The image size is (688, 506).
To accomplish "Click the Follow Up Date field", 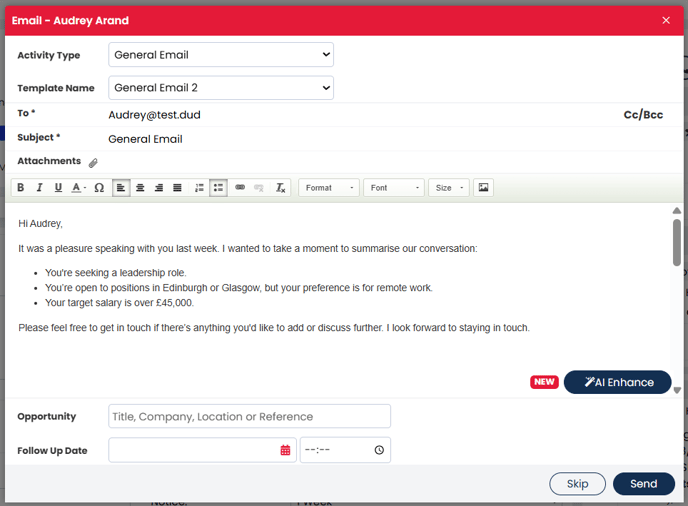I will (202, 450).
